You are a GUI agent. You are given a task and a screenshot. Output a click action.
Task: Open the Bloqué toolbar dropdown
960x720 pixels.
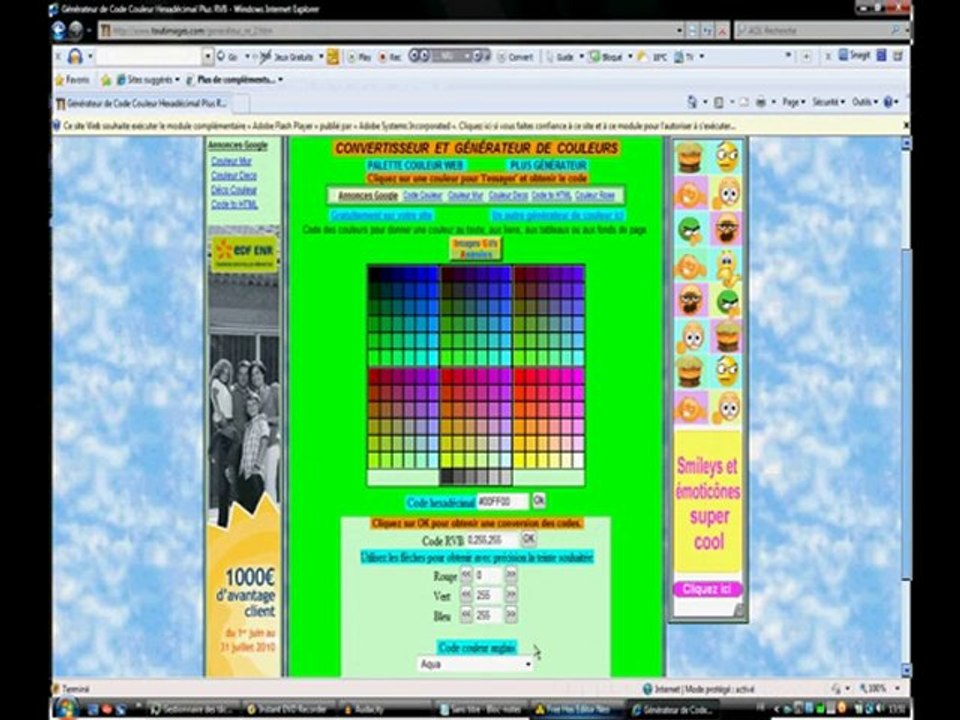tap(630, 57)
